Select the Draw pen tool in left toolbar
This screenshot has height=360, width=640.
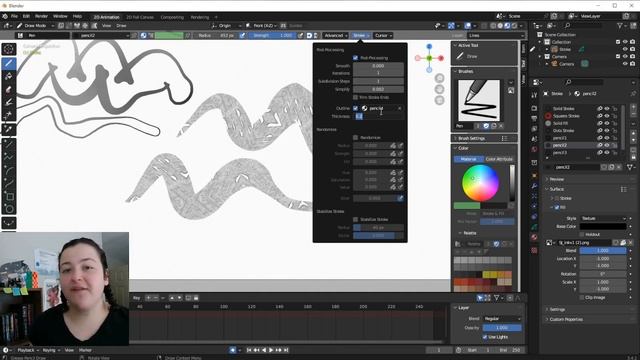pos(9,63)
